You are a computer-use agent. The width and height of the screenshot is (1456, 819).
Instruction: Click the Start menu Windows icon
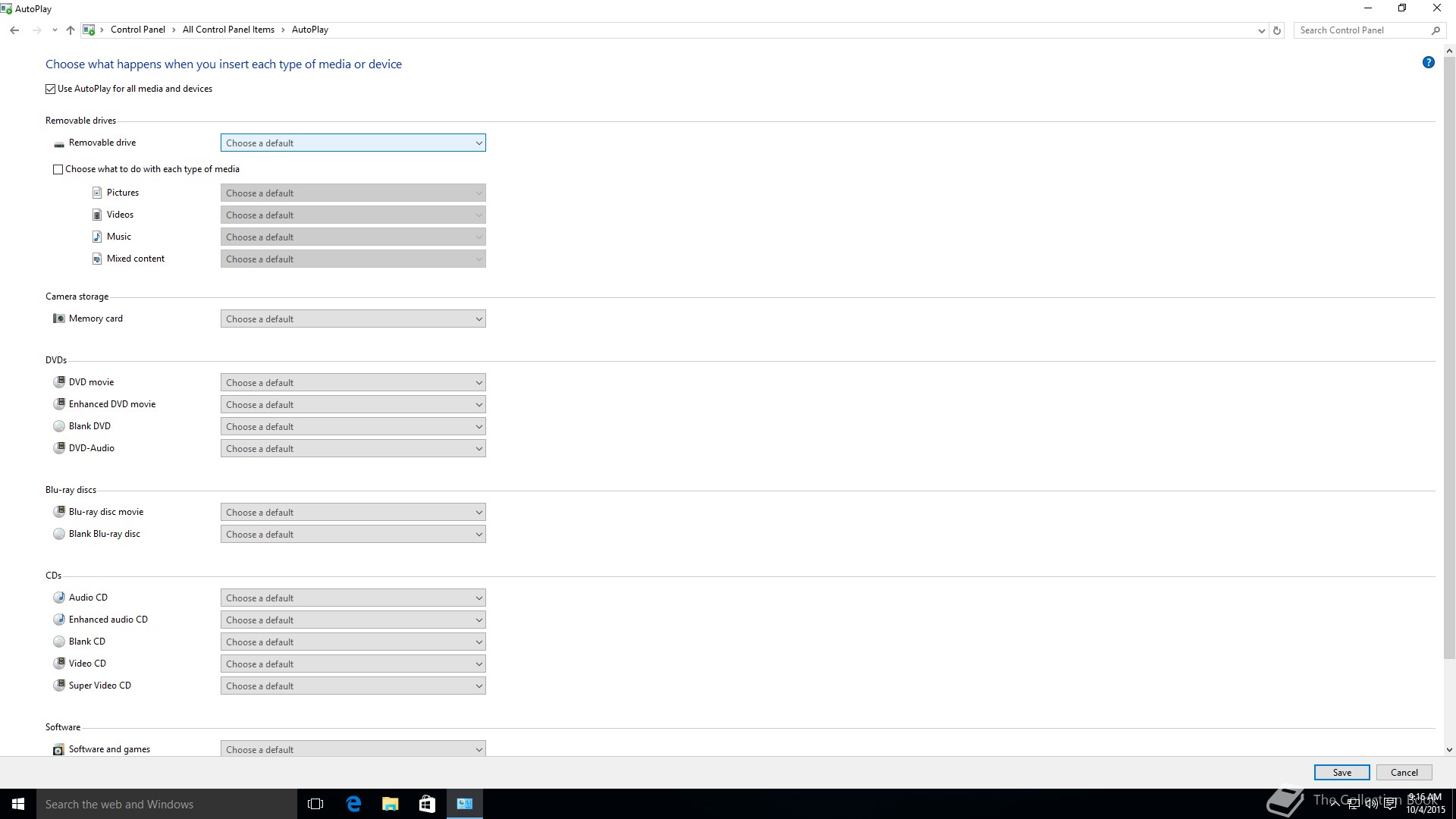tap(18, 804)
